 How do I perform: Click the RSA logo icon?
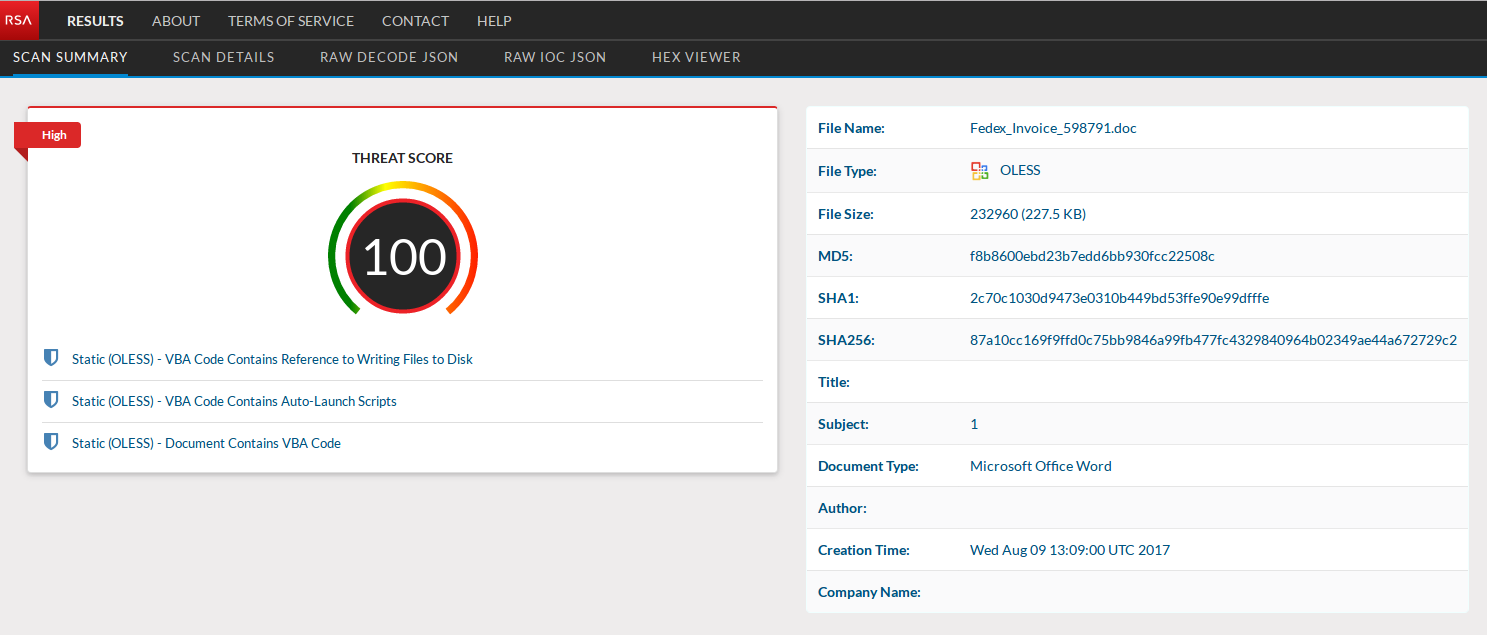click(x=19, y=20)
